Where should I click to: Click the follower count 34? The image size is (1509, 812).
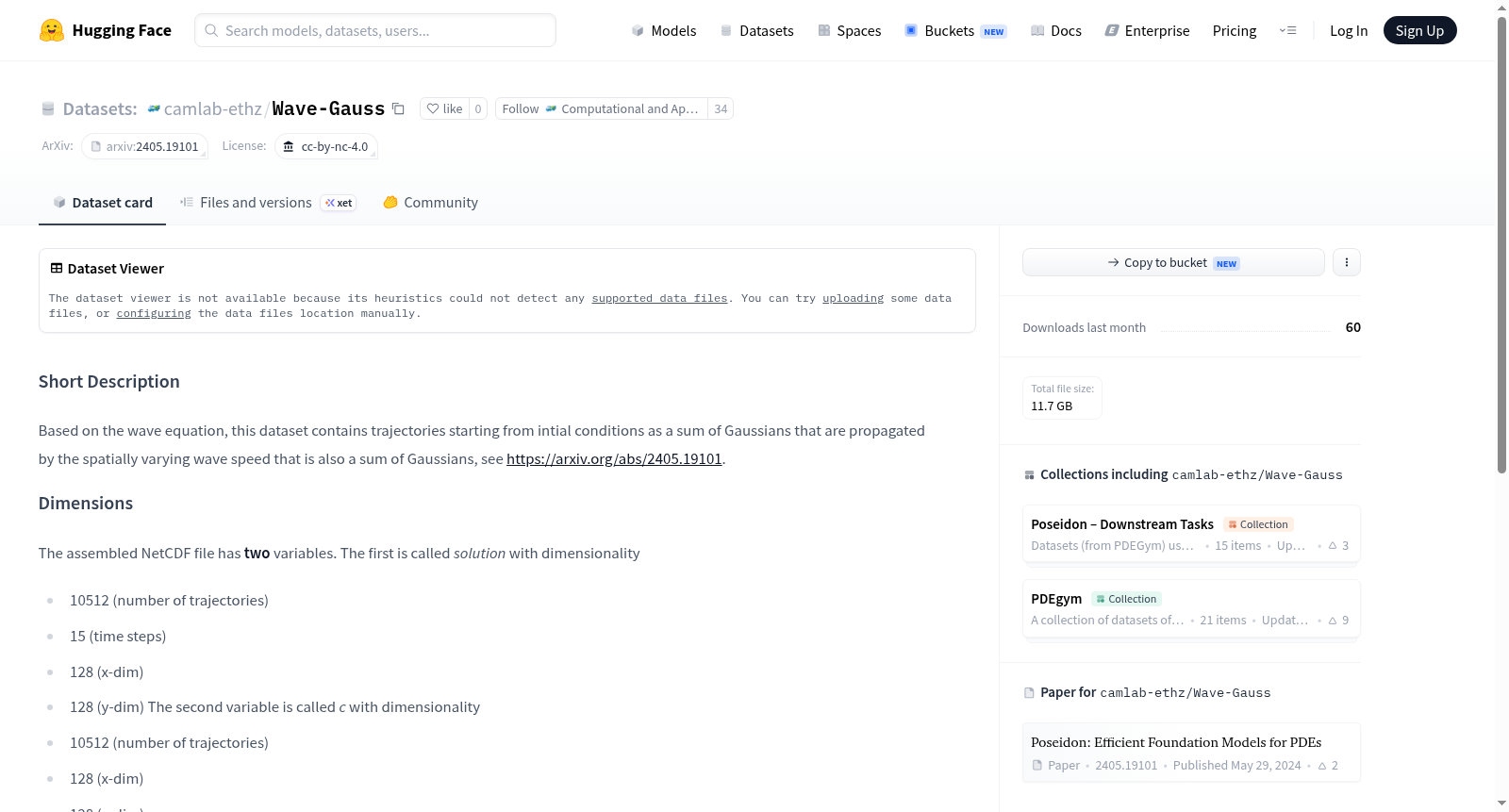pyautogui.click(x=721, y=108)
